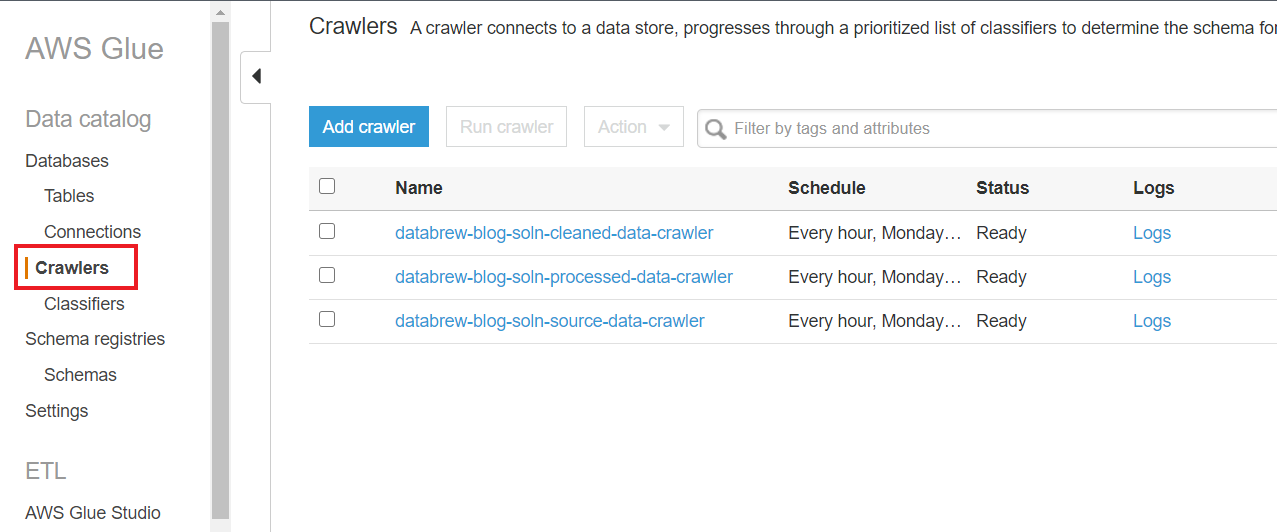Open the databrew-blog-soln-source-data-crawler link
This screenshot has height=532, width=1277.
tap(549, 321)
